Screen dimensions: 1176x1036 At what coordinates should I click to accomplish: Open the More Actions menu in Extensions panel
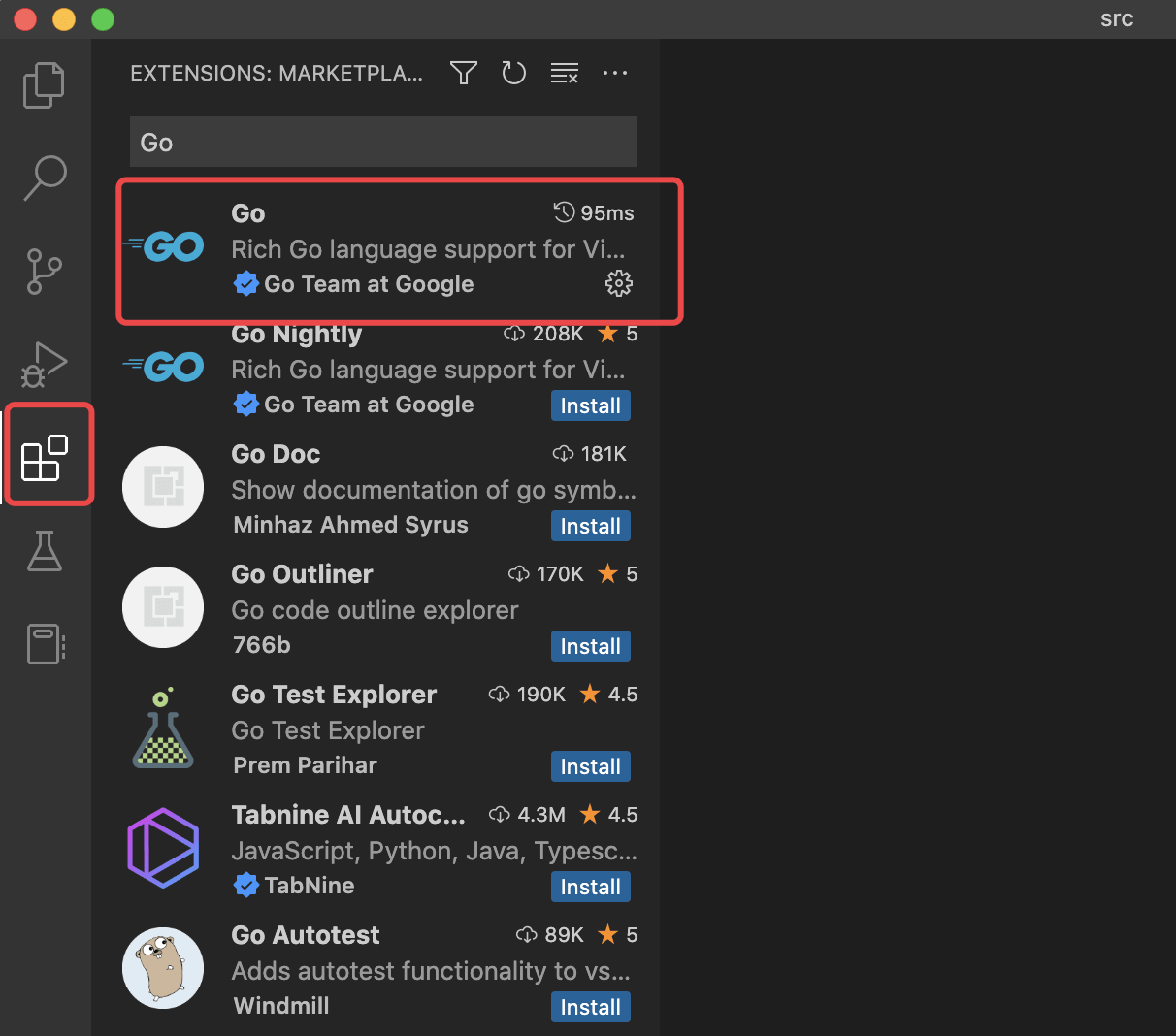[x=615, y=73]
